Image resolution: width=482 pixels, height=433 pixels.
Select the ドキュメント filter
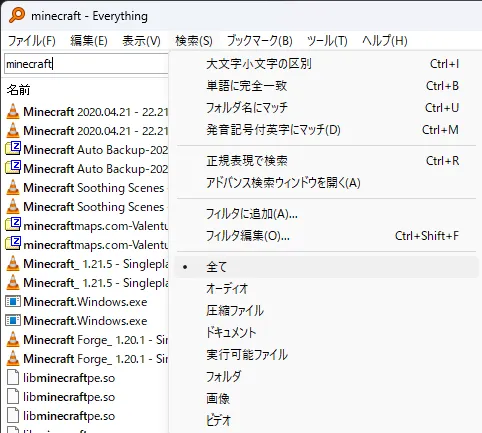(x=327, y=333)
